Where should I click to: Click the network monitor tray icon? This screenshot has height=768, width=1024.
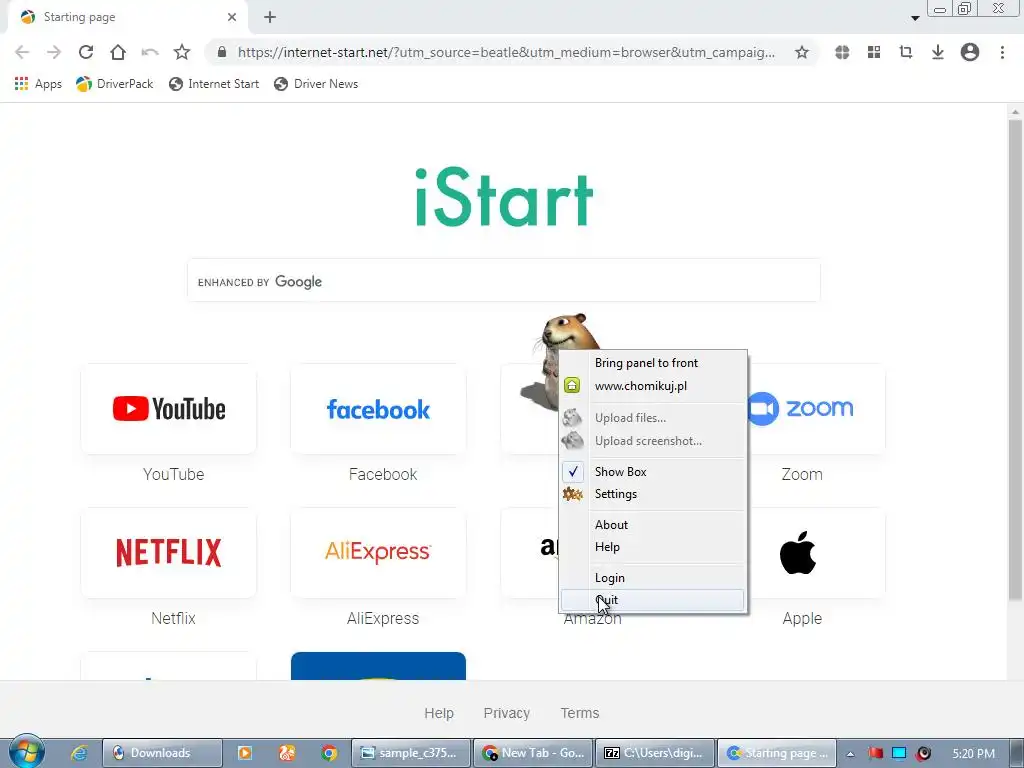tap(899, 754)
